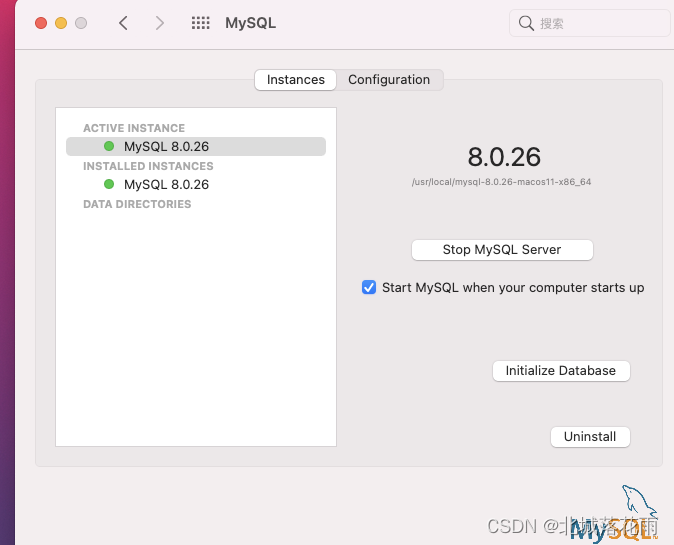Go forward with the right chevron arrow
This screenshot has width=674, height=545.
159,23
